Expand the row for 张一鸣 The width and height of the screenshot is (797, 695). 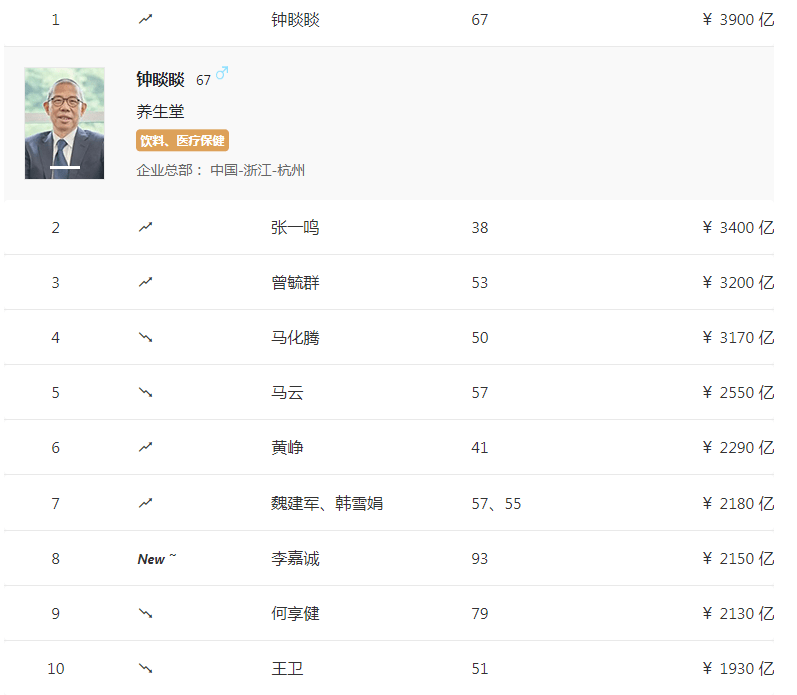coord(295,228)
